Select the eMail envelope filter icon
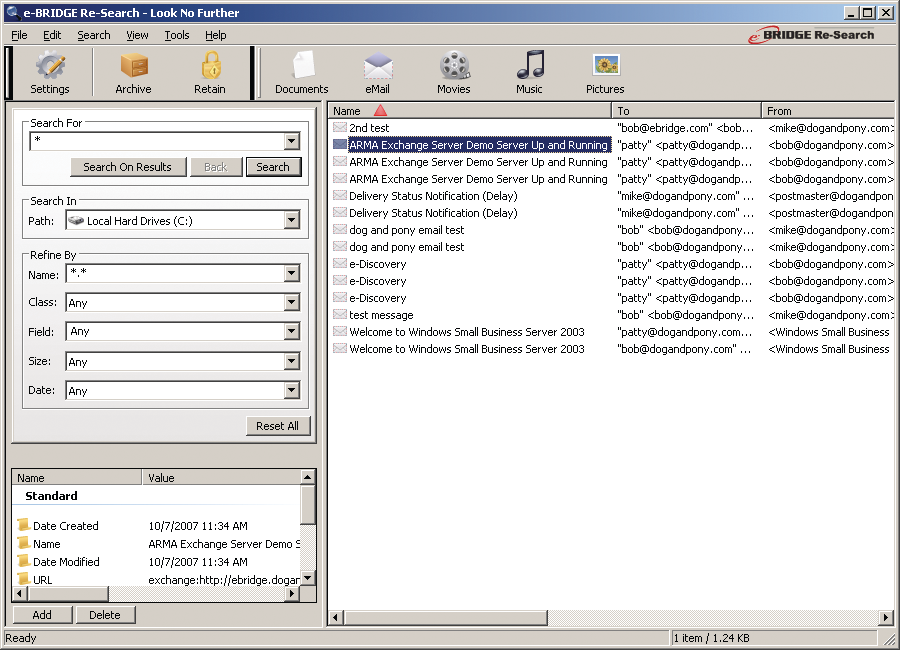 coord(377,67)
